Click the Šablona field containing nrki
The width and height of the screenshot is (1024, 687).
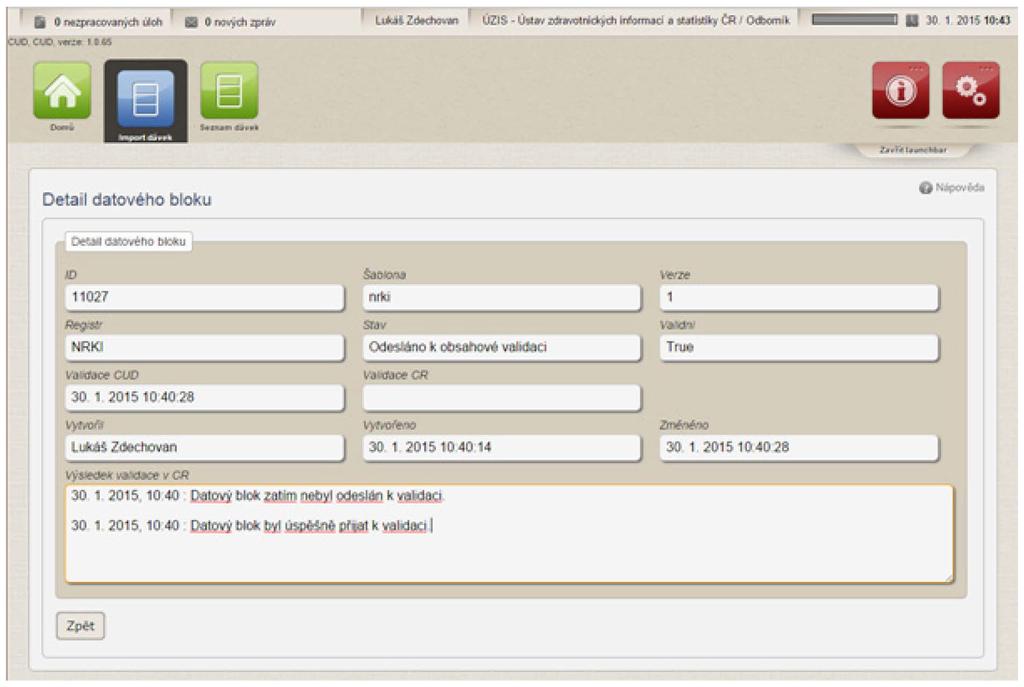(502, 297)
